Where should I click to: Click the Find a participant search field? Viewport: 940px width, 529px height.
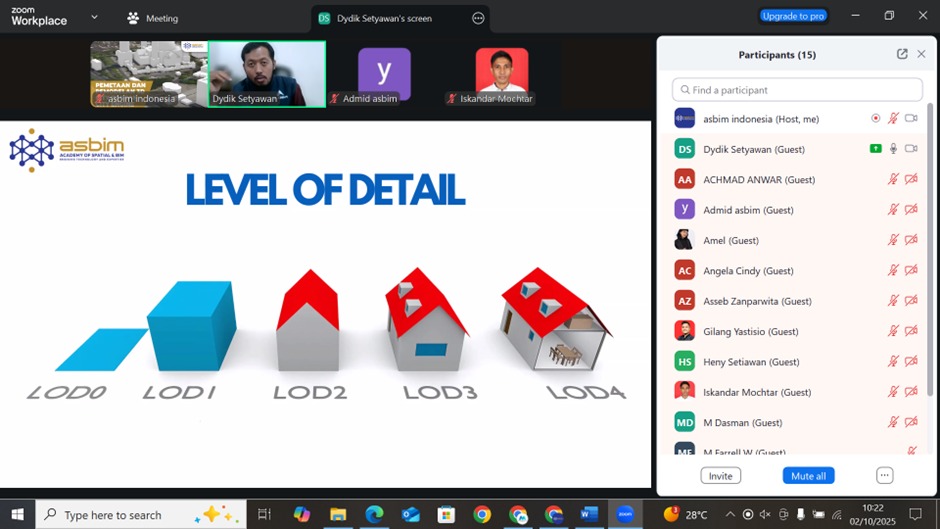coord(797,90)
